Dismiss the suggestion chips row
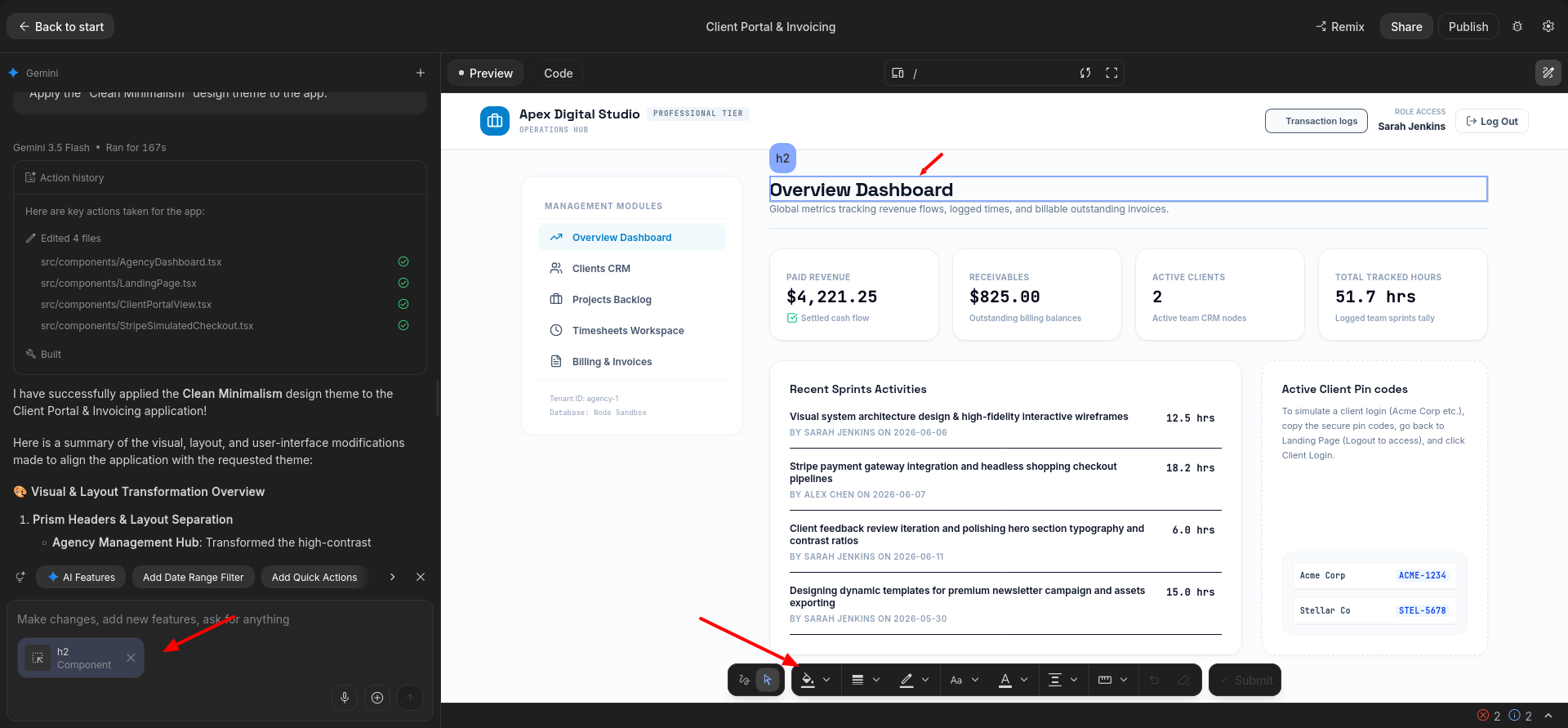 click(x=421, y=577)
